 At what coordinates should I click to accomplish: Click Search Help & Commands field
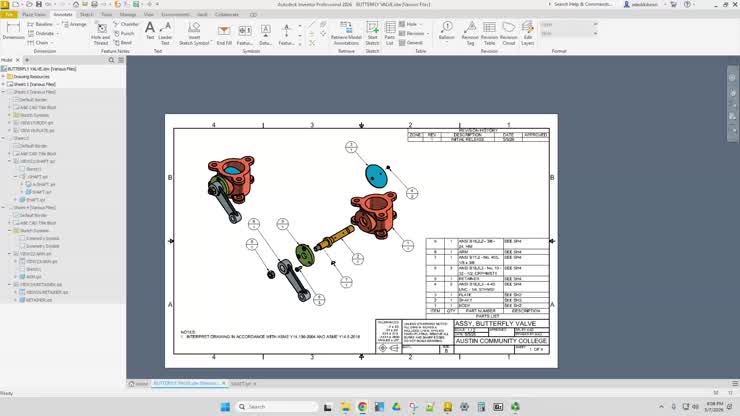(x=582, y=4)
